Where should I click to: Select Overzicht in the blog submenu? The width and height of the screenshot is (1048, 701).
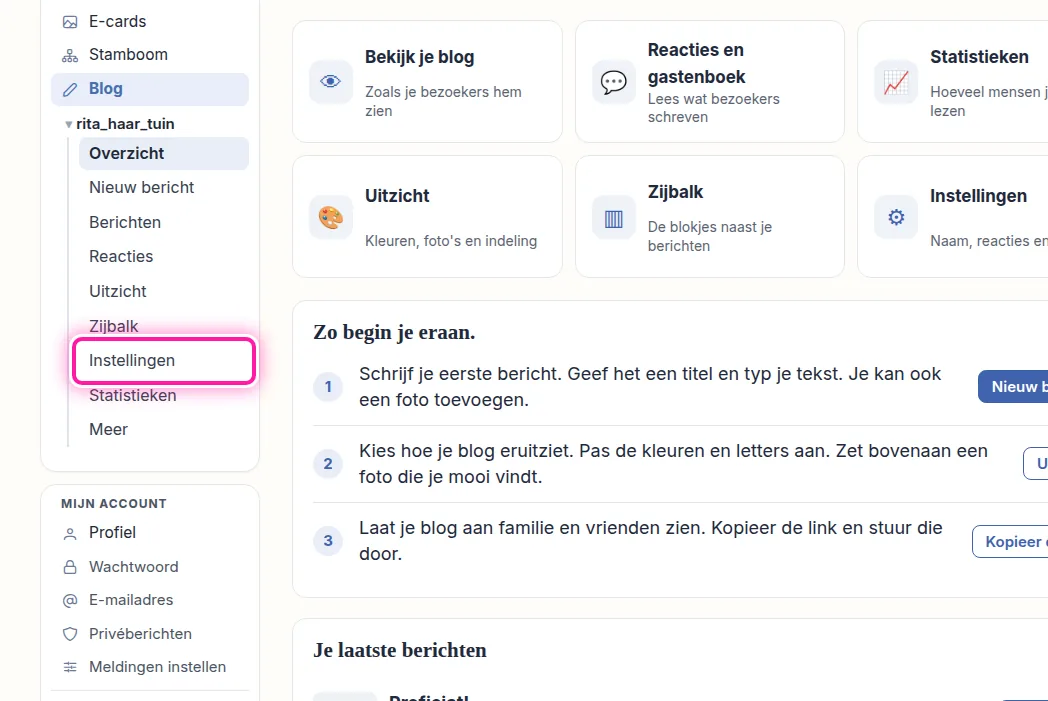pos(164,153)
